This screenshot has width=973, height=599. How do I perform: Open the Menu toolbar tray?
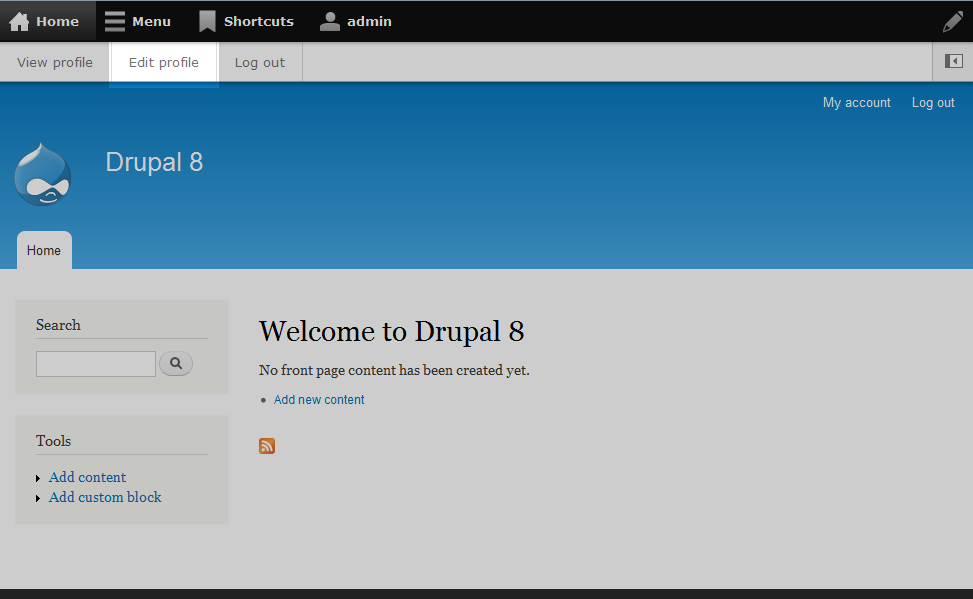click(x=138, y=21)
